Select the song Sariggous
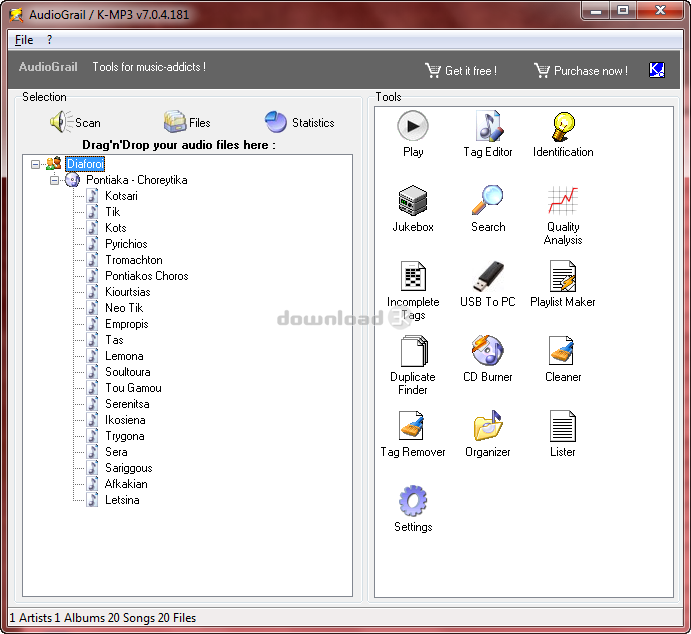Image resolution: width=691 pixels, height=634 pixels. point(129,468)
